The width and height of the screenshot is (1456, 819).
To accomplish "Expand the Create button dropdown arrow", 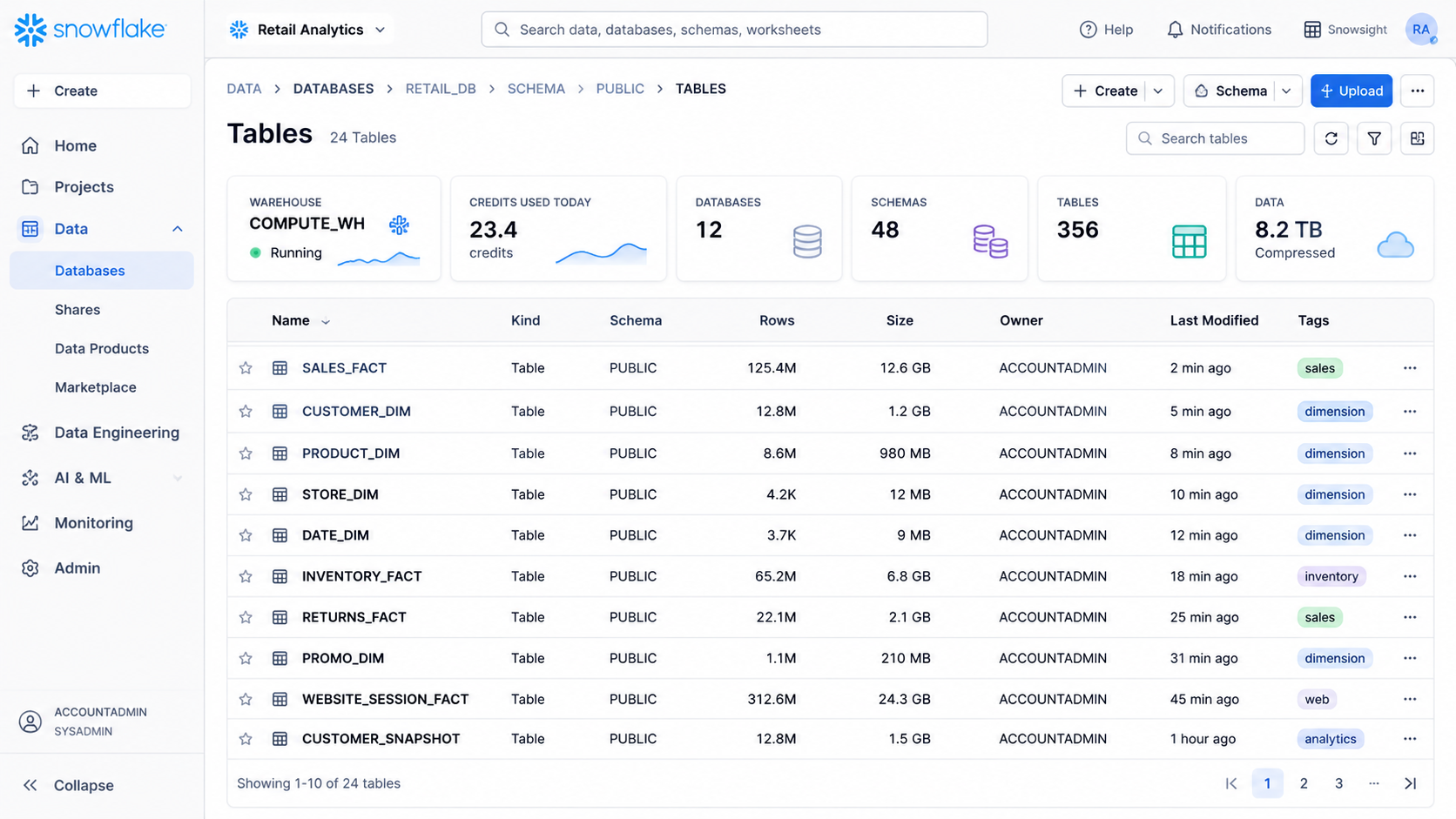I will pyautogui.click(x=1158, y=91).
